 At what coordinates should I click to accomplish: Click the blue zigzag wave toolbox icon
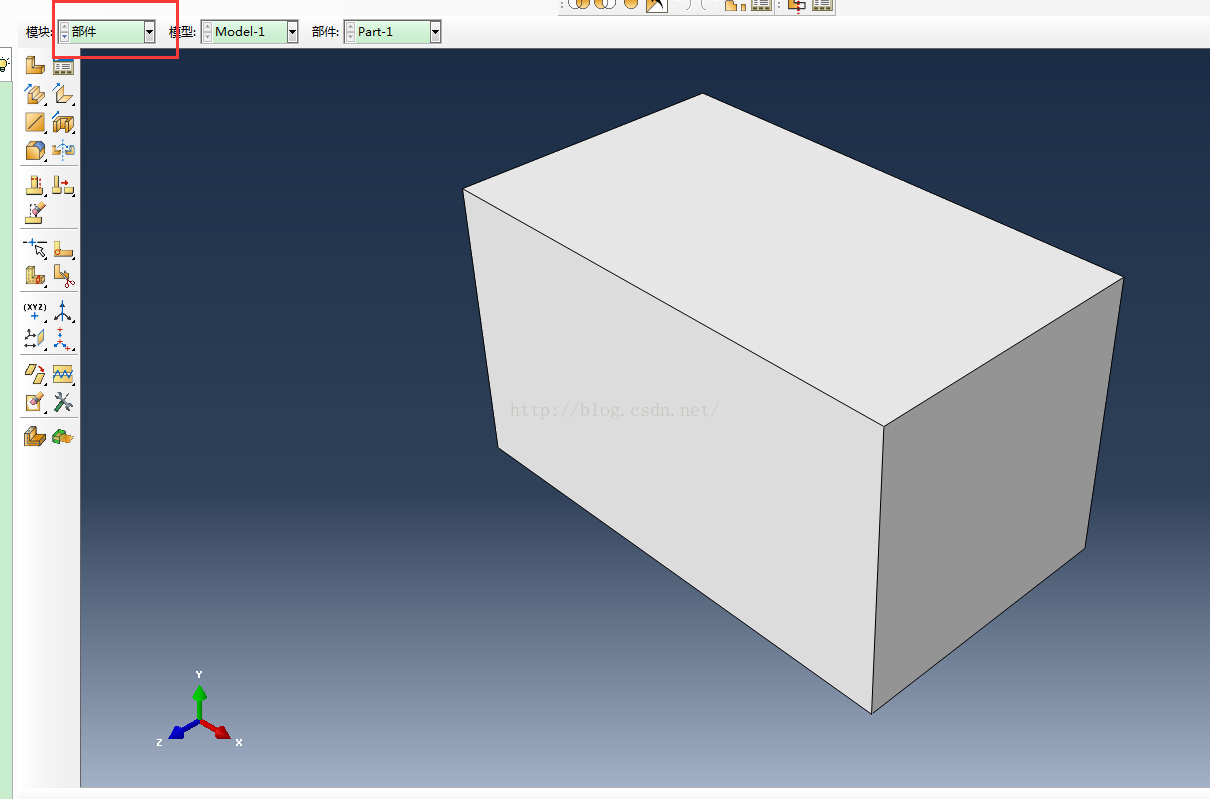click(x=63, y=374)
